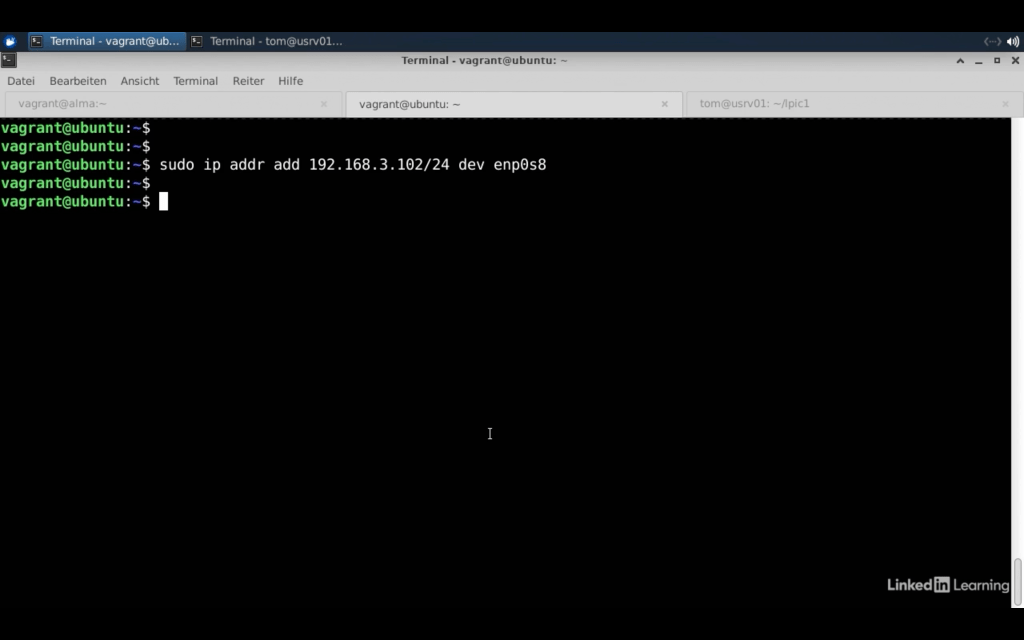Activate Terminal - vagrant@ub taskbar button
The width and height of the screenshot is (1024, 640).
[x=106, y=41]
